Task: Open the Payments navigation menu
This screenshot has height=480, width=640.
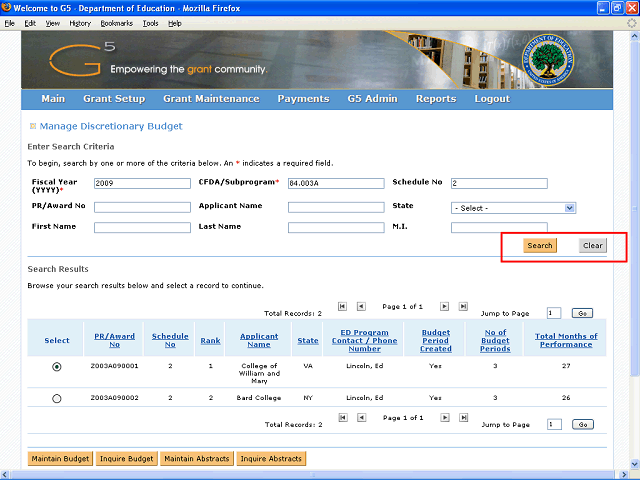Action: point(303,99)
